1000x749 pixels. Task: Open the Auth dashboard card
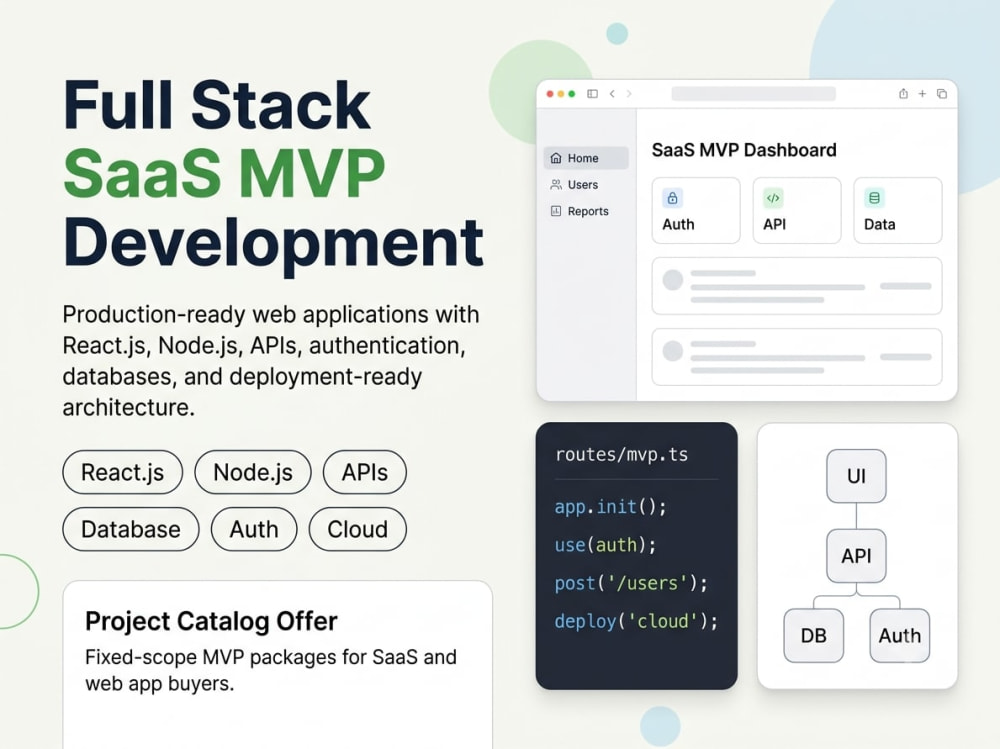[x=696, y=211]
